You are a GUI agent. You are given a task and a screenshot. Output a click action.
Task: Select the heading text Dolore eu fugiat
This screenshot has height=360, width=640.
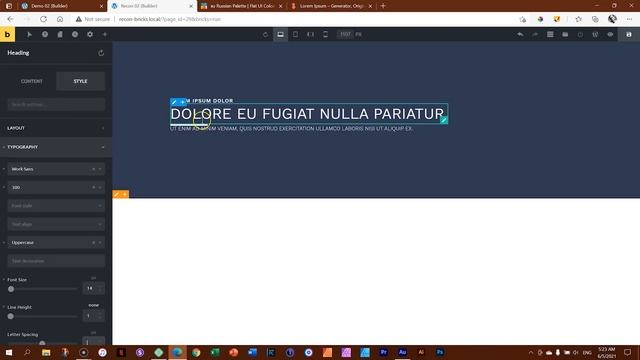307,114
